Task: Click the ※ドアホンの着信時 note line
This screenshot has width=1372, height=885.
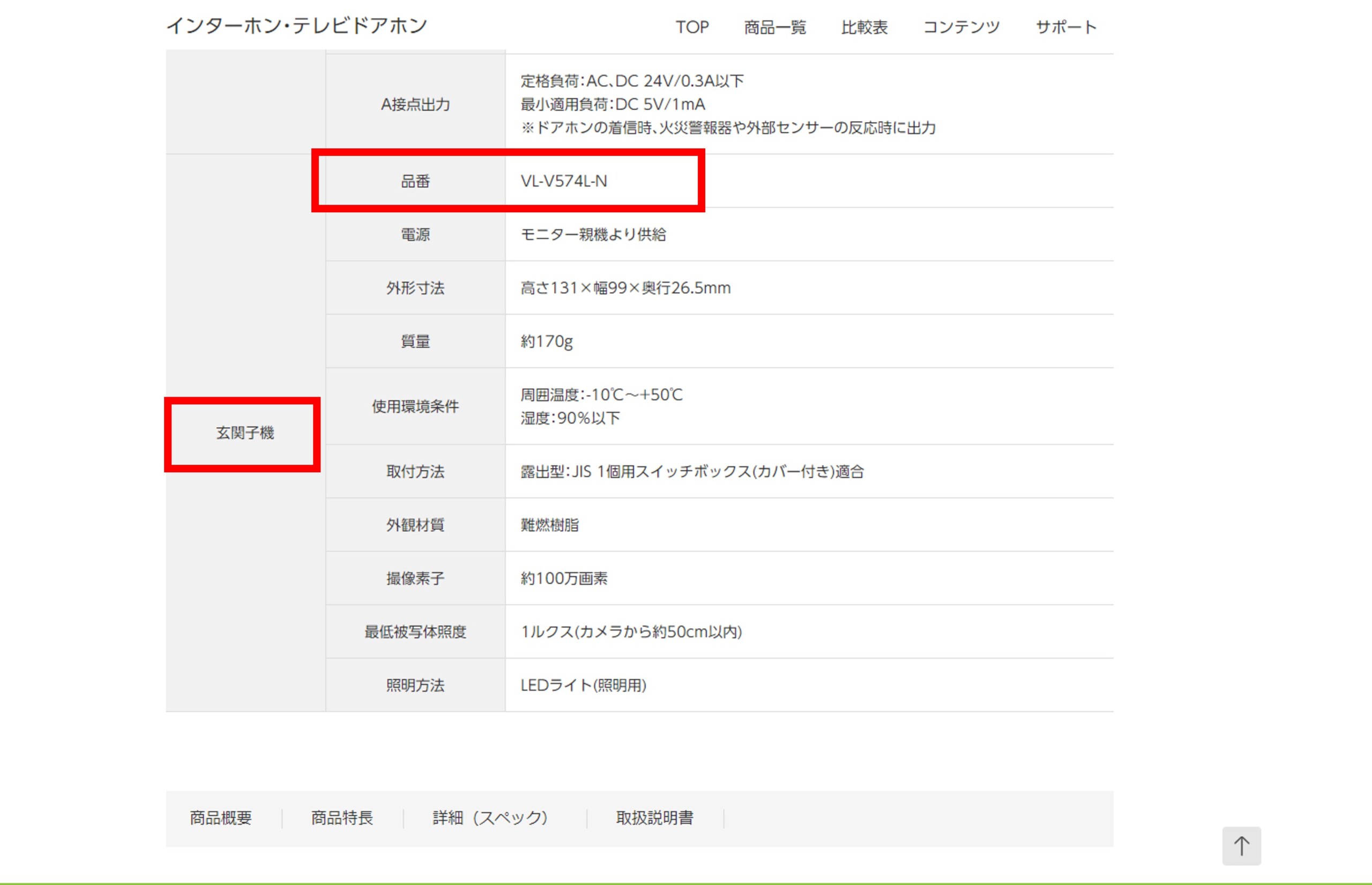Action: [x=728, y=128]
